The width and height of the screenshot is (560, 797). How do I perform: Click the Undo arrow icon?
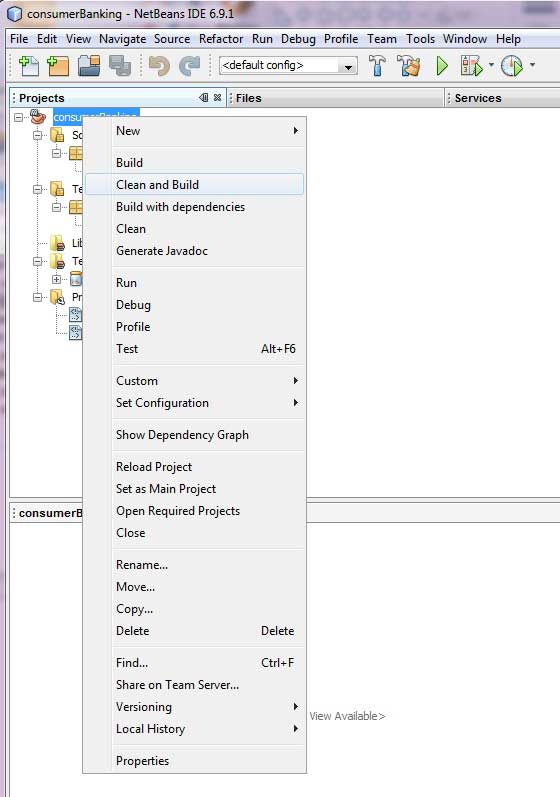pyautogui.click(x=159, y=66)
